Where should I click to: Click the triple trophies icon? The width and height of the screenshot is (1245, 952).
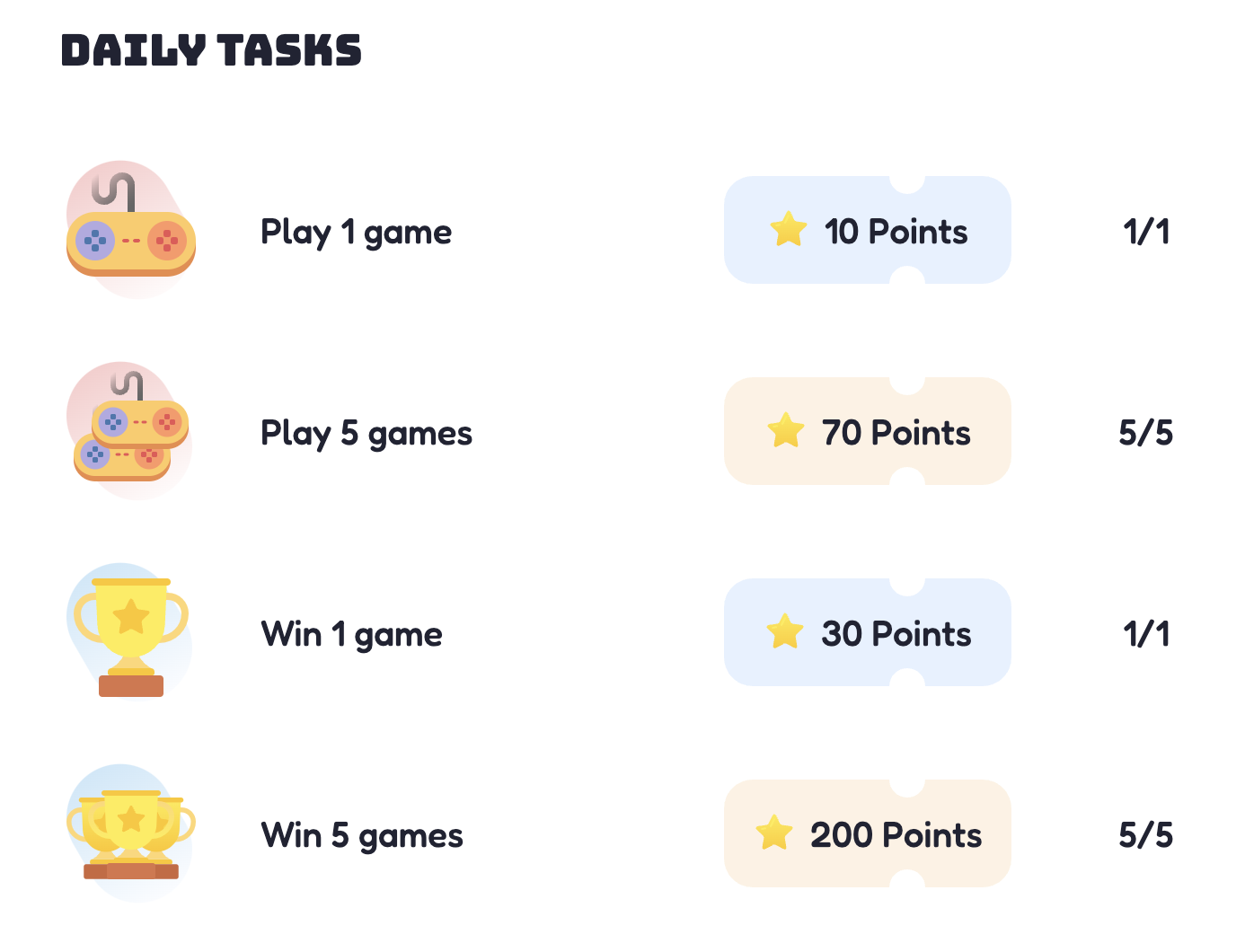131,833
